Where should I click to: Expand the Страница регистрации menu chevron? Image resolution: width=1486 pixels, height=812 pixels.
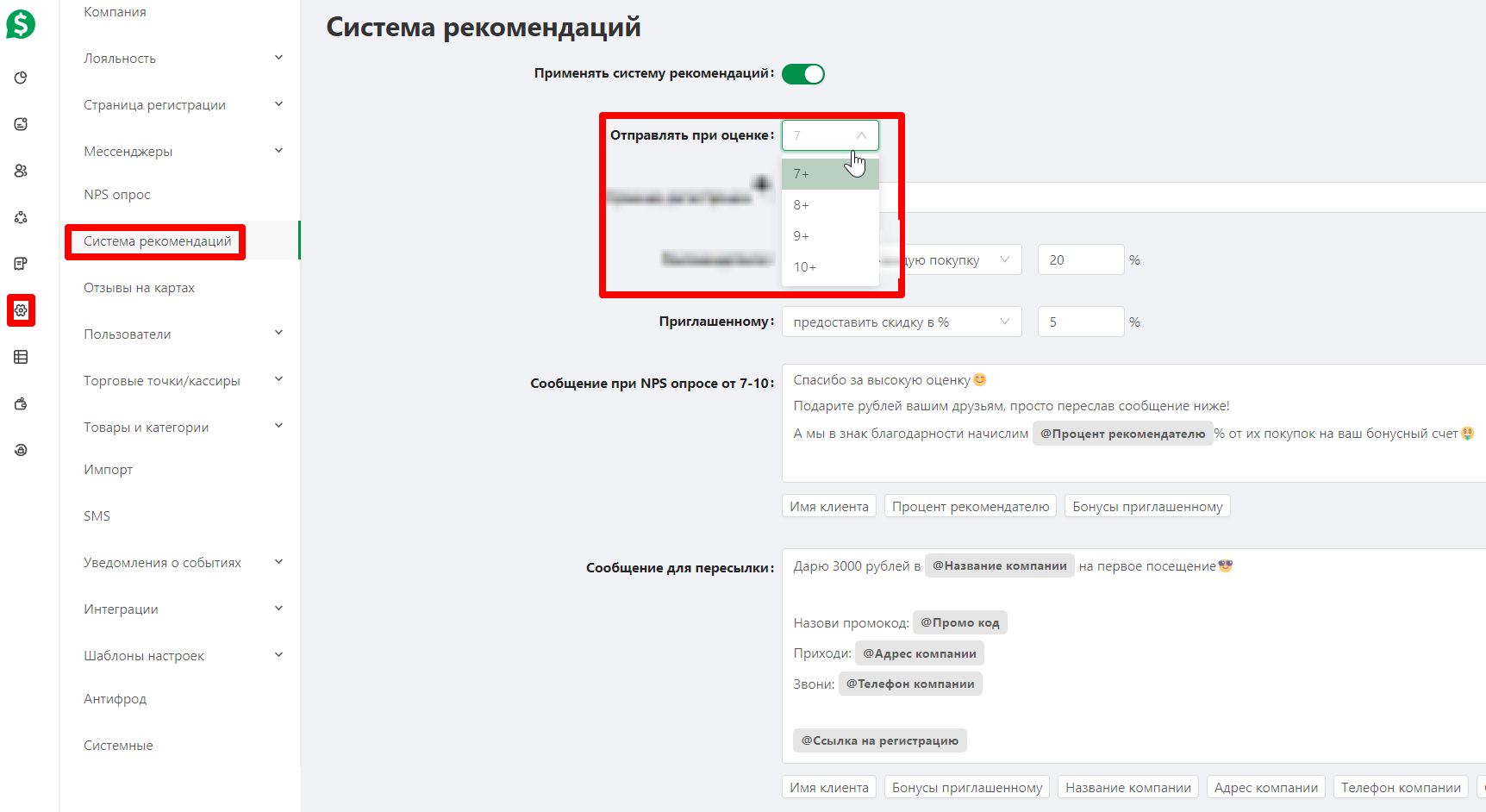pos(278,104)
